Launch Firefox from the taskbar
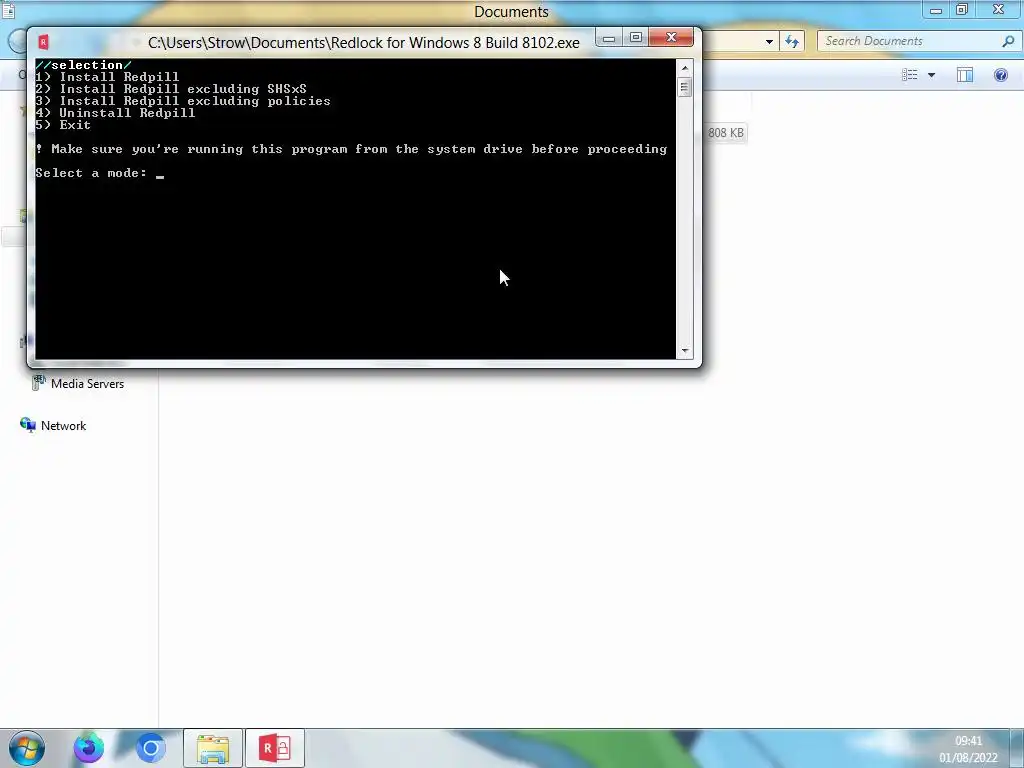Screen dimensions: 1024x768 tap(88, 748)
